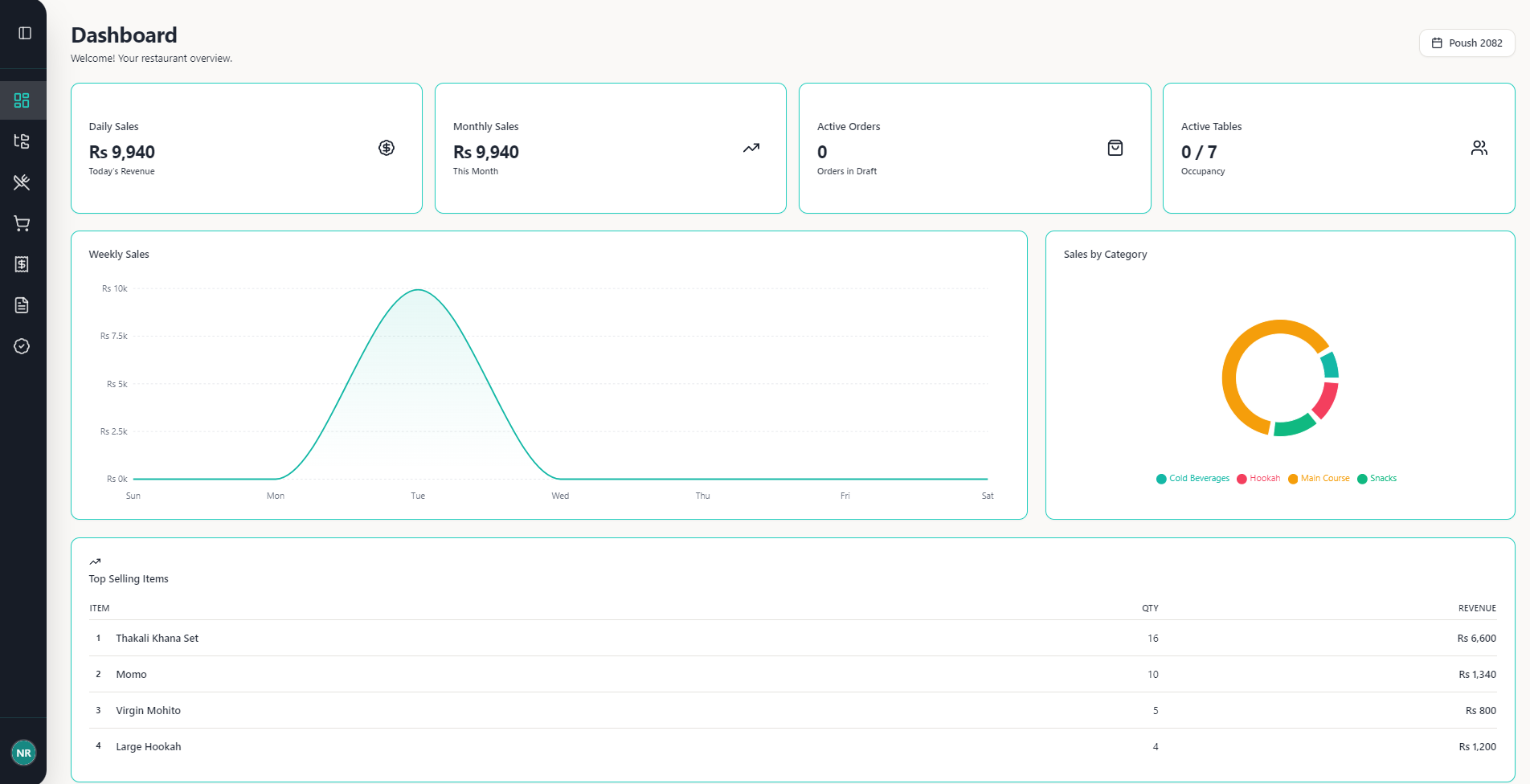Open the orders section via shopping cart icon
1530x784 pixels.
point(23,223)
